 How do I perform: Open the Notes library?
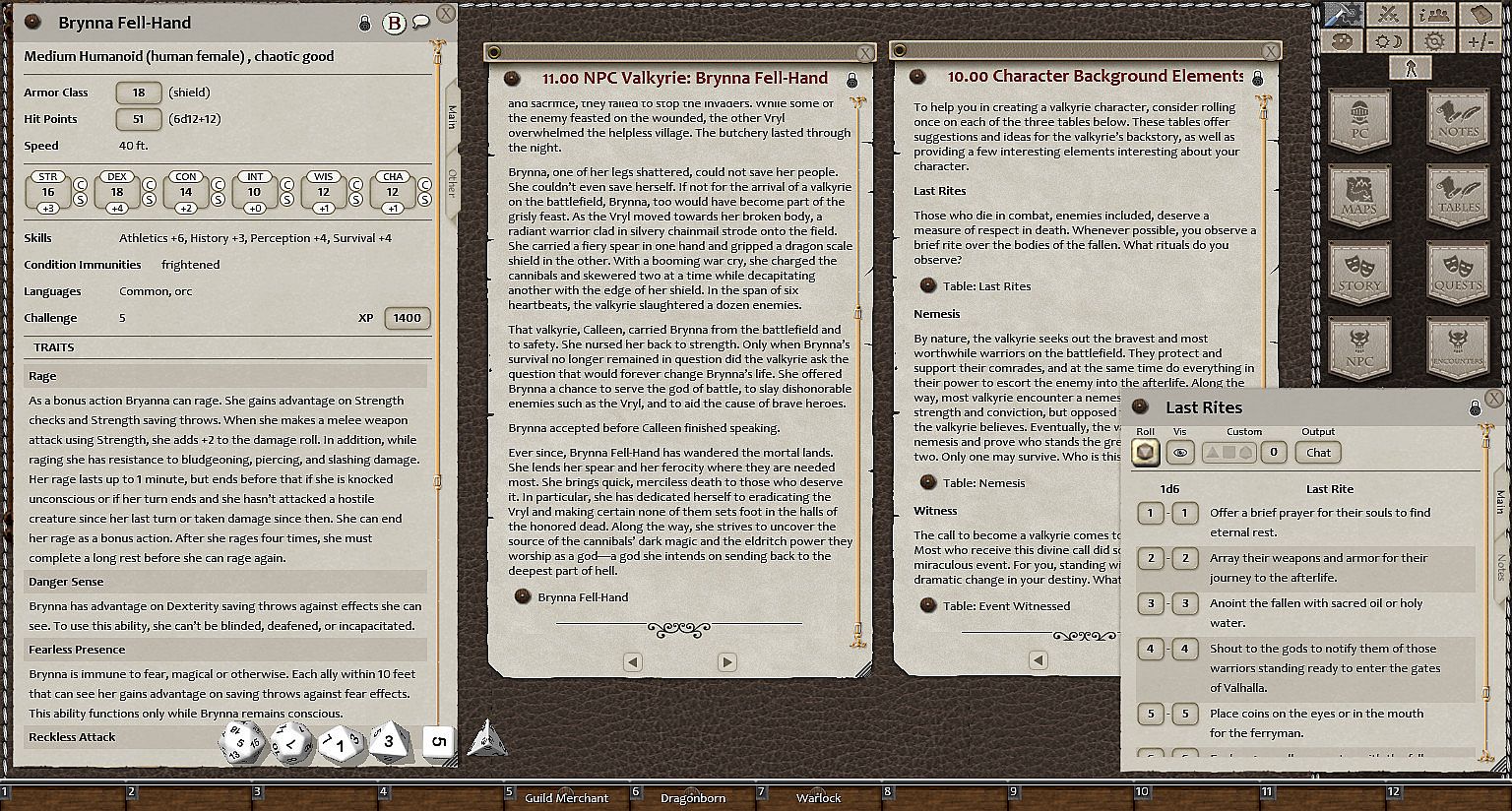[x=1458, y=122]
